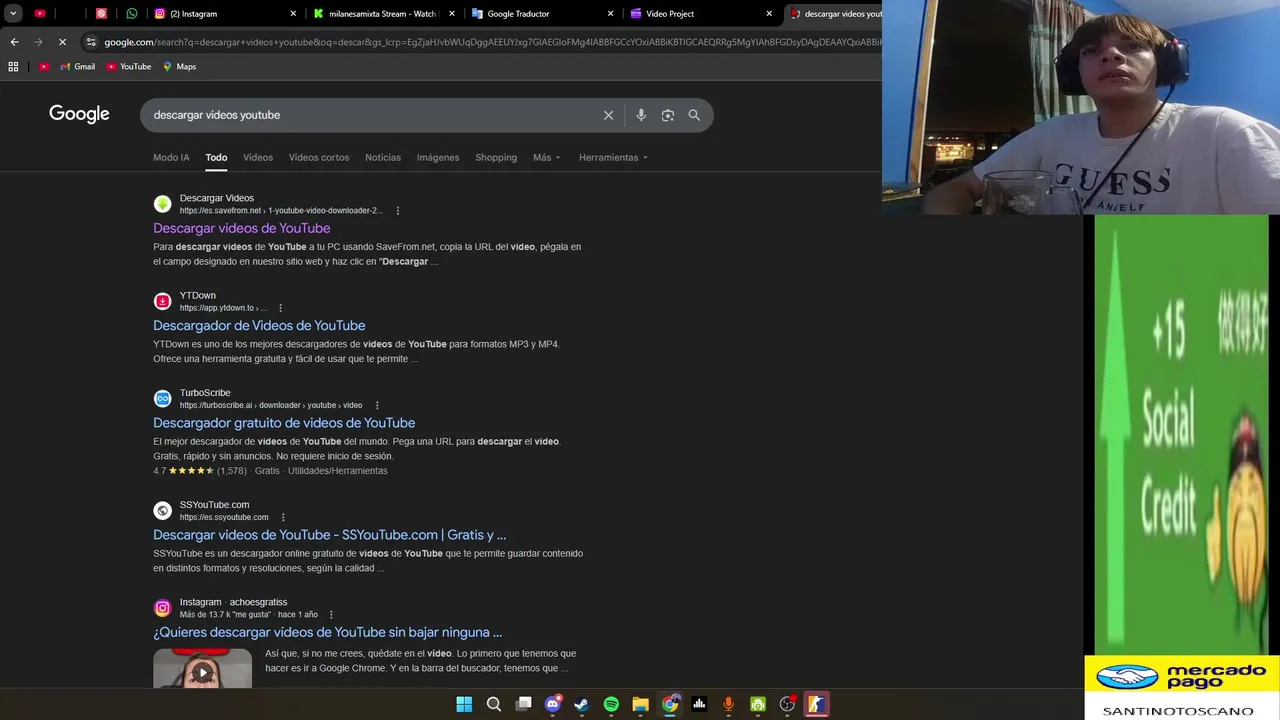Click the SSYouTube globe favicon
Viewport: 1280px width, 720px height.
[162, 510]
